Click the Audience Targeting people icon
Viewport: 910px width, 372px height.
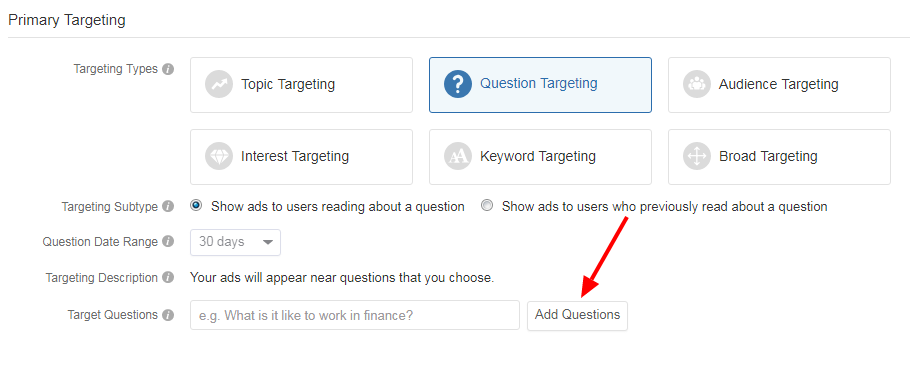click(x=697, y=85)
